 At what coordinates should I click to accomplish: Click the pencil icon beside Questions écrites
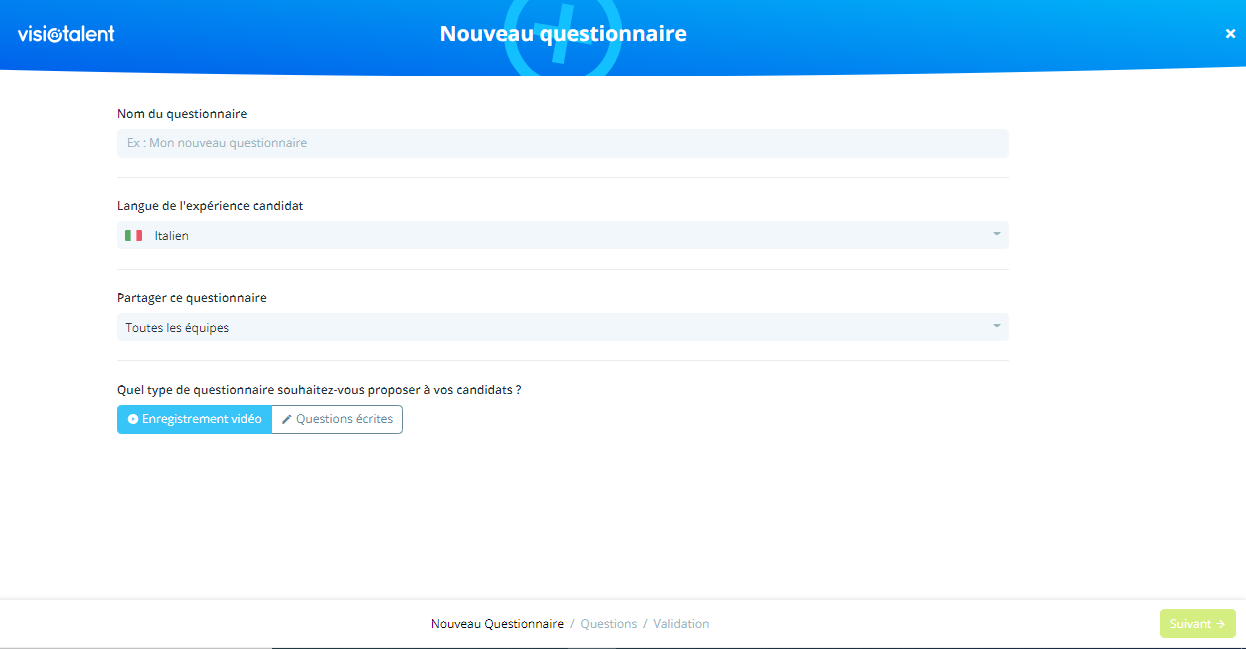click(286, 419)
